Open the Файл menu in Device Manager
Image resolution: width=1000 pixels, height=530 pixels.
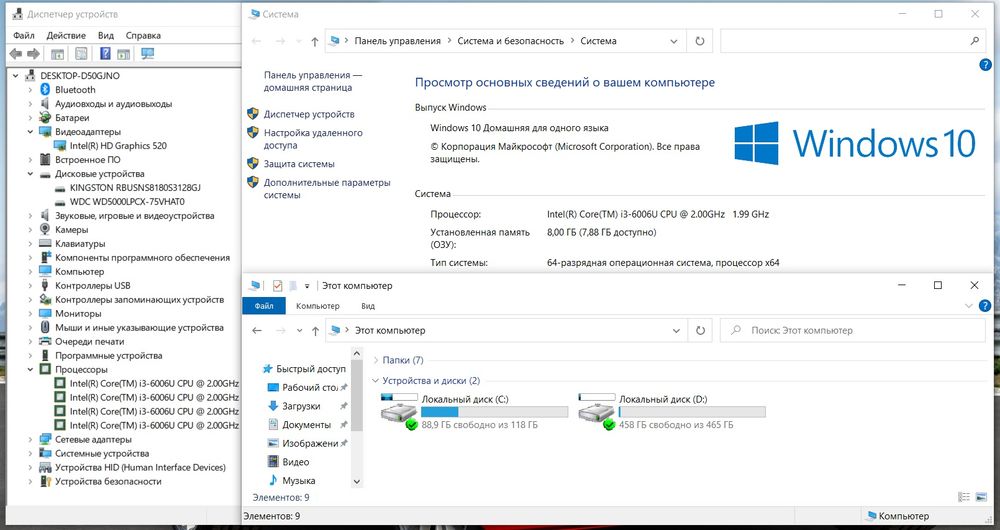pos(24,36)
